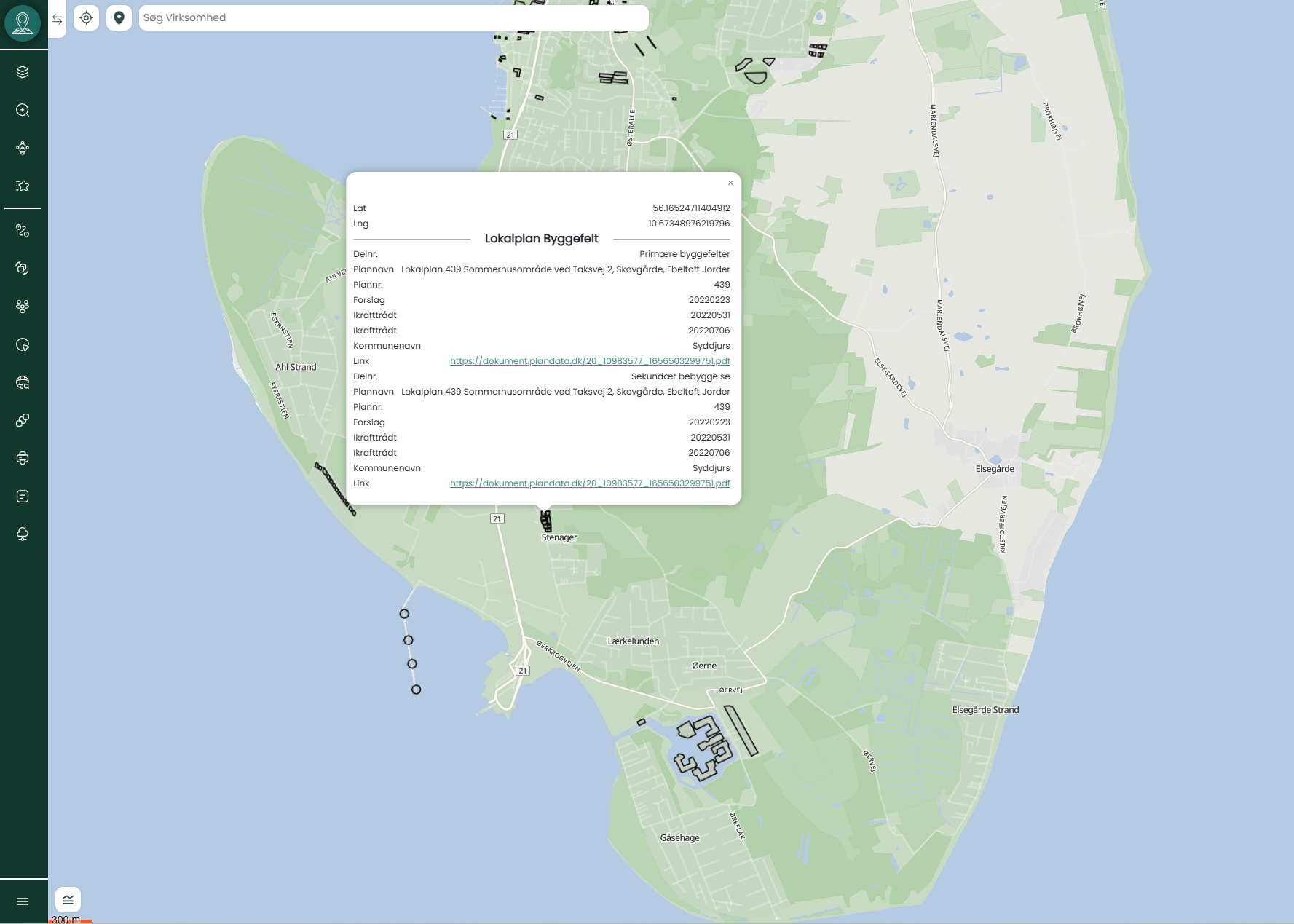
Task: Center map on my current location
Action: [x=87, y=18]
